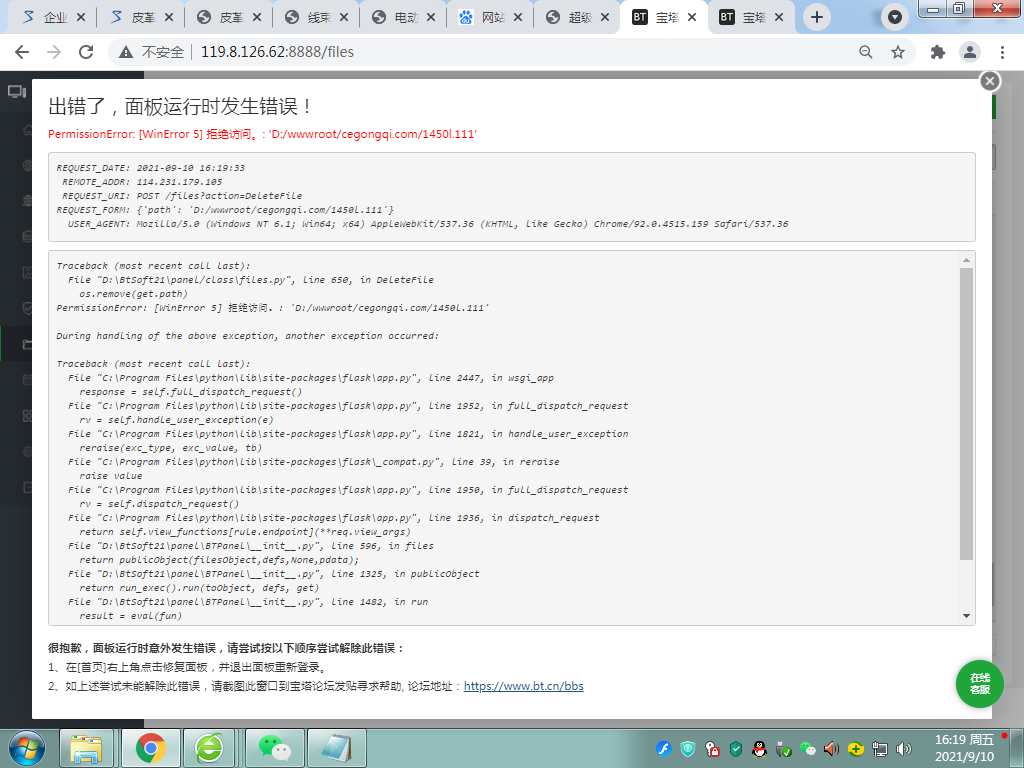This screenshot has height=768, width=1024.
Task: Click the REMOTE_ADDR 114.231.179.105 line
Action: coord(142,182)
